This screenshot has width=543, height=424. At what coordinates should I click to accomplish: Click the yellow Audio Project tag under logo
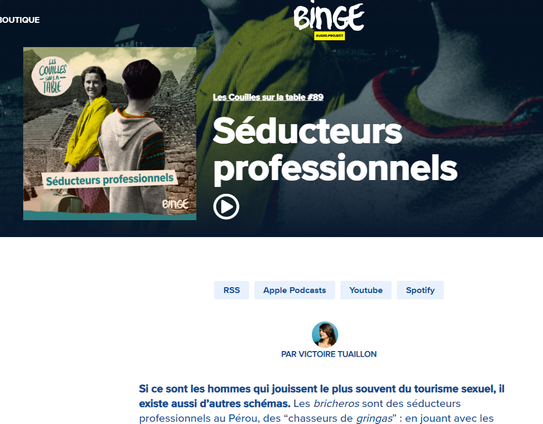pyautogui.click(x=329, y=36)
